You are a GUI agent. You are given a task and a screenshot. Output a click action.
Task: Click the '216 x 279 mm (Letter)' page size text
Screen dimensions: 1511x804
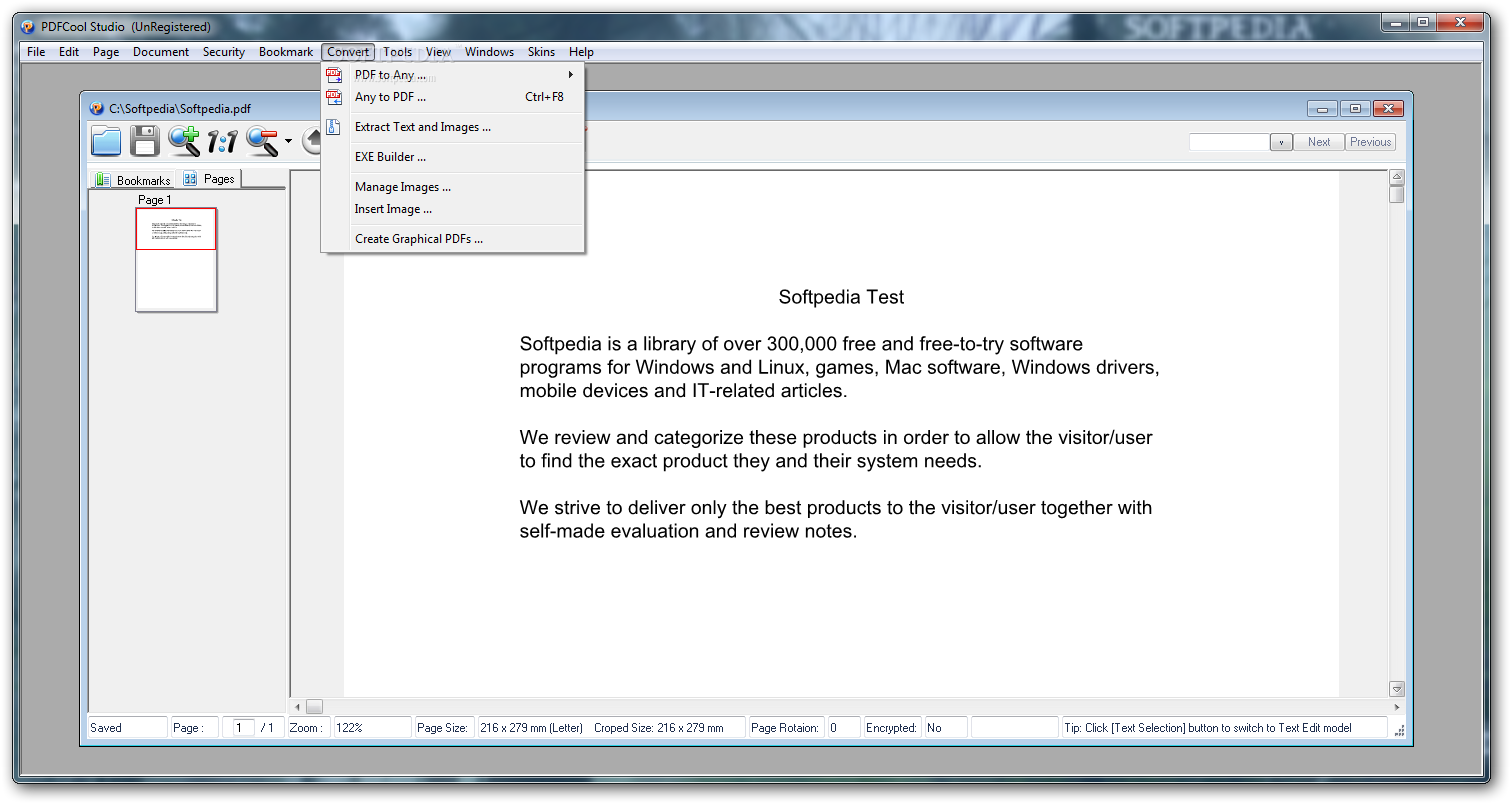pyautogui.click(x=531, y=728)
